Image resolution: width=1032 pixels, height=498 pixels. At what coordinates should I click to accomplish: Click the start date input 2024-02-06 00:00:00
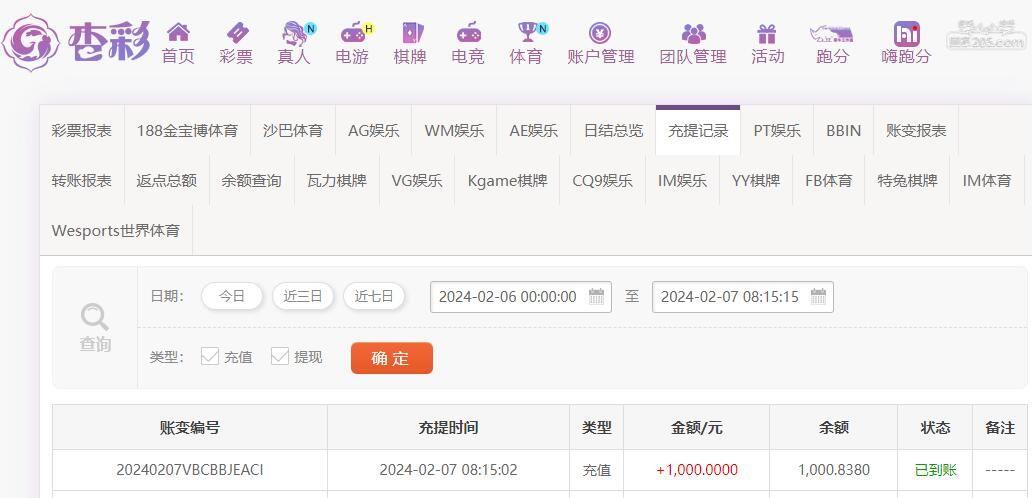(521, 297)
